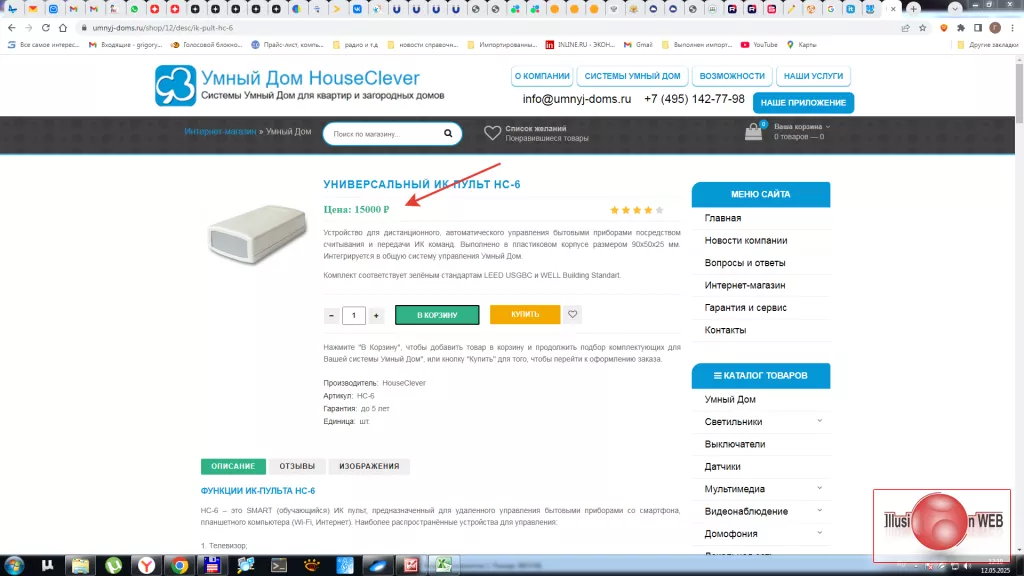Image resolution: width=1024 pixels, height=576 pixels.
Task: Open Brave shield icon in address bar
Action: coord(943,28)
